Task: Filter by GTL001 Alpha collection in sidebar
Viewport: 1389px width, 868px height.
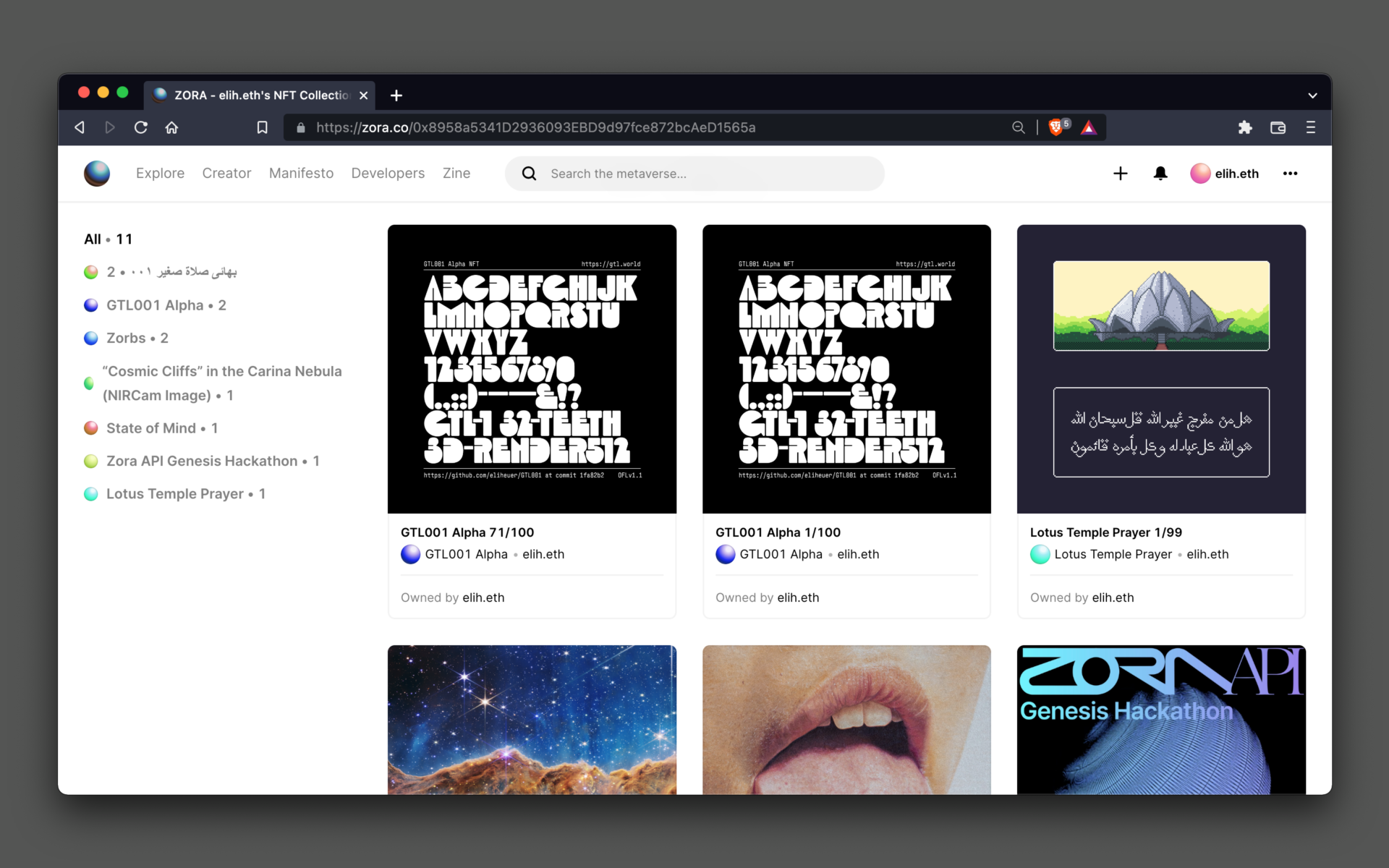Action: pos(156,305)
